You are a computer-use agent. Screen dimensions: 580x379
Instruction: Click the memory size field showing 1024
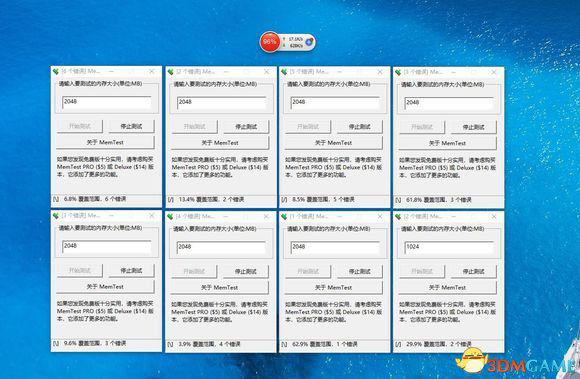point(449,247)
